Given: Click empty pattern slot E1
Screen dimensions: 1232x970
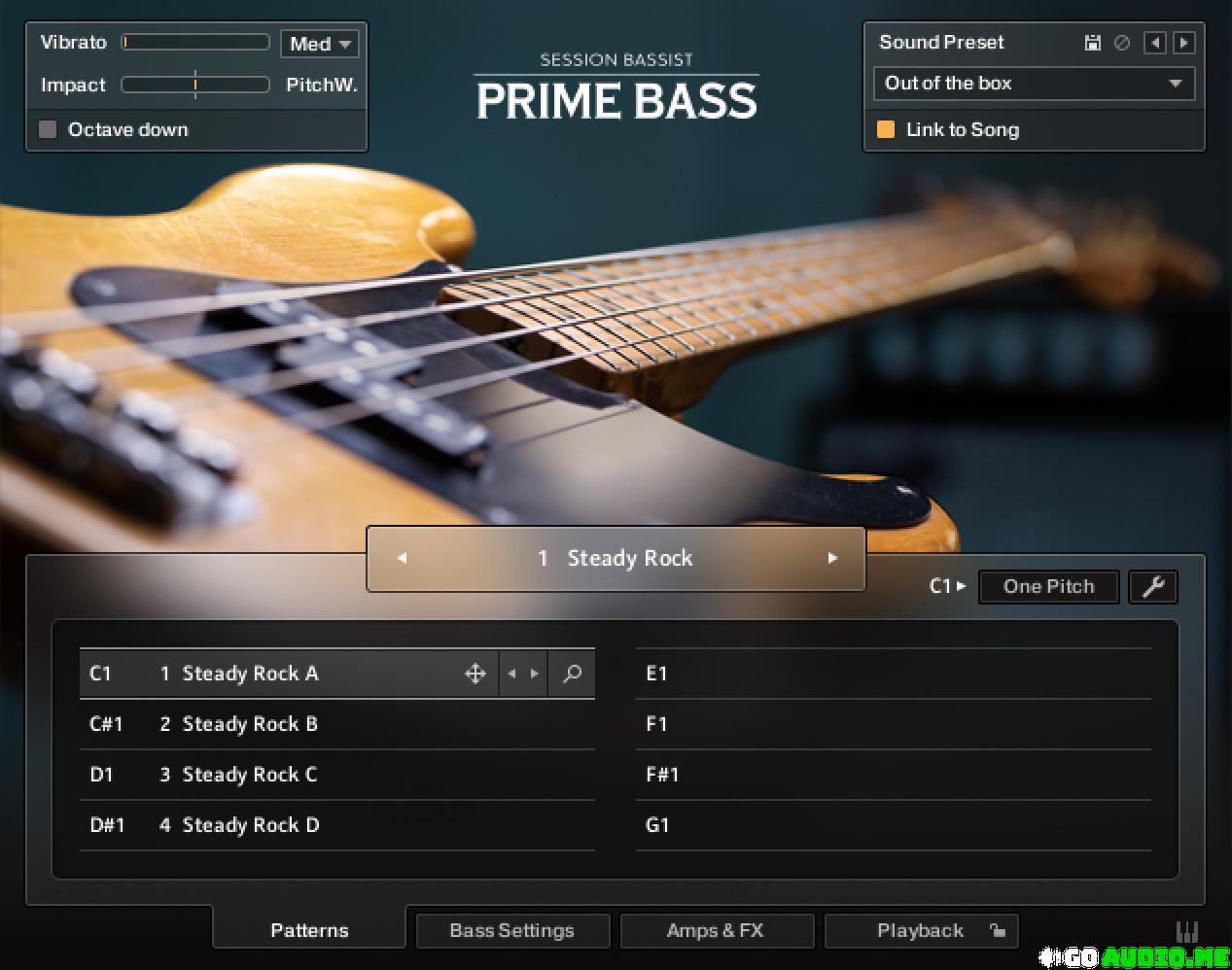Looking at the screenshot, I should 893,674.
